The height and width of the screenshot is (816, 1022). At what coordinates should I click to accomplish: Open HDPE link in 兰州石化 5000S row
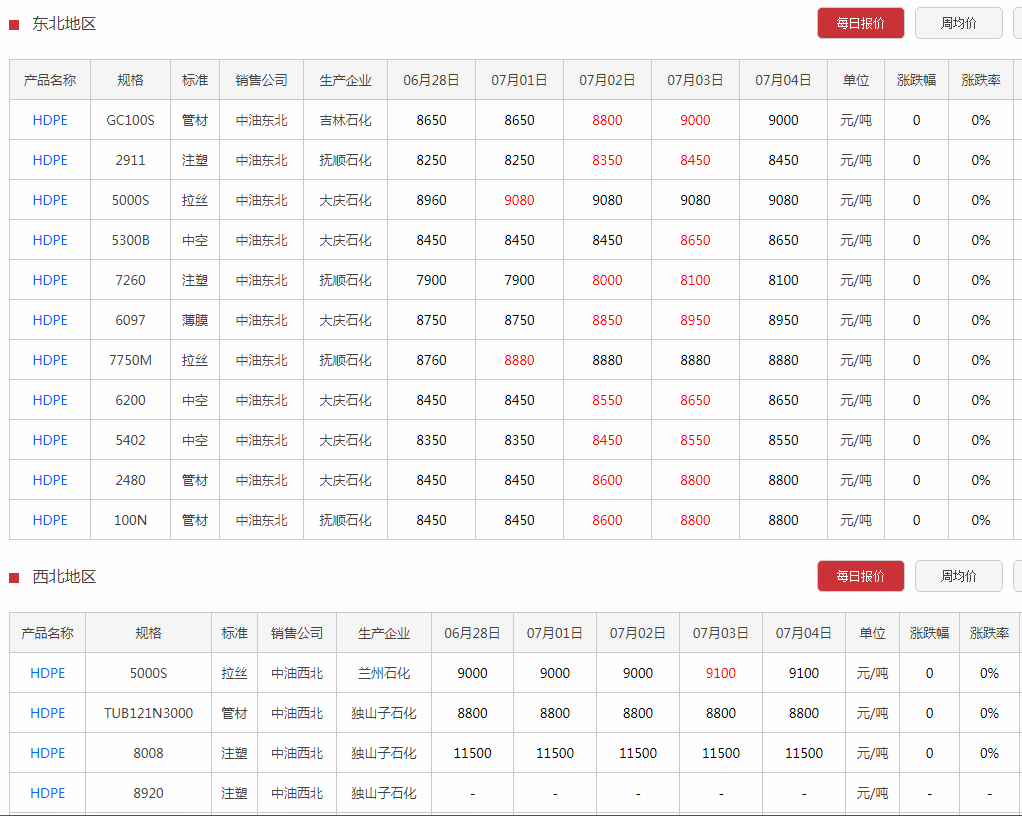click(x=48, y=673)
